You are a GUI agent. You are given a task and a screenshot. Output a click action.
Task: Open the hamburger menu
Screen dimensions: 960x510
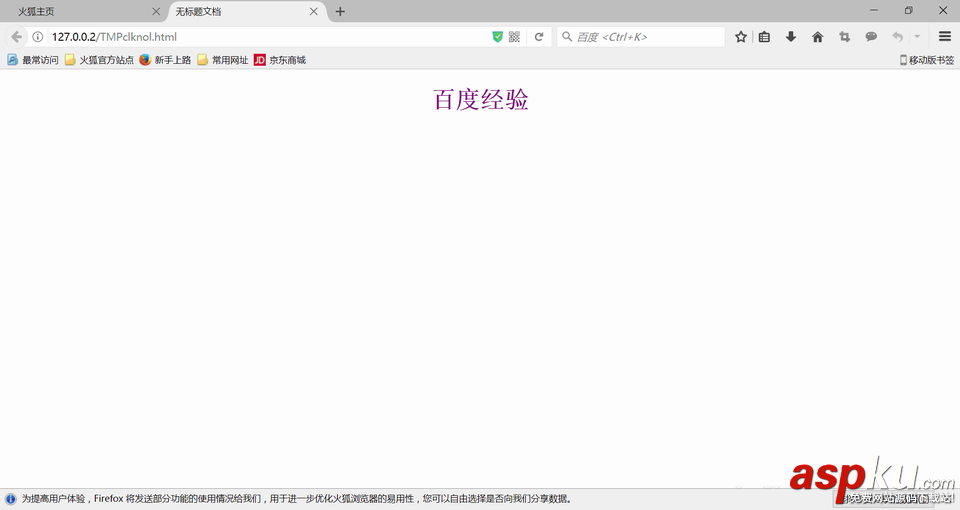[x=945, y=37]
